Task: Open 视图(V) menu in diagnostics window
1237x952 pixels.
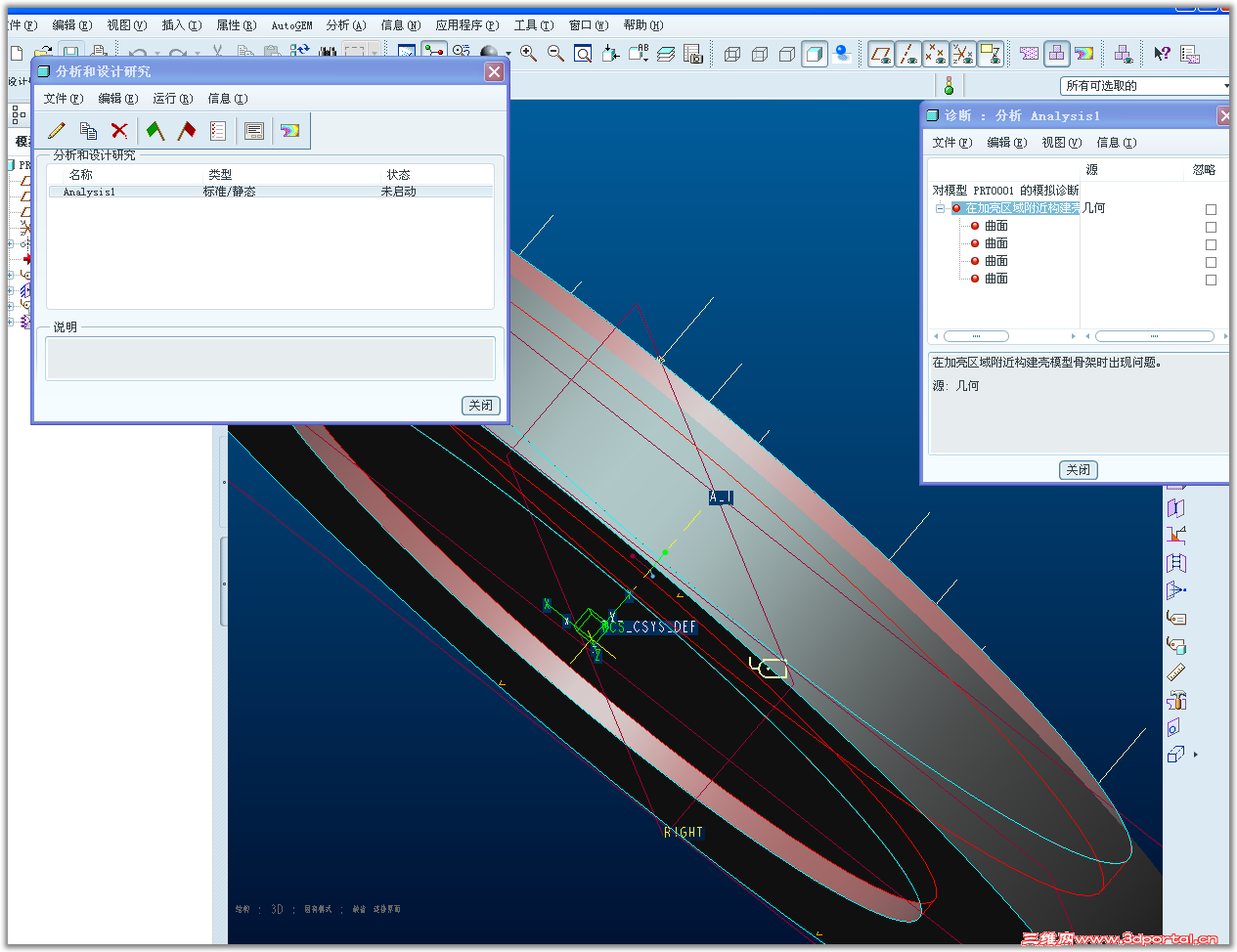Action: [x=1062, y=143]
